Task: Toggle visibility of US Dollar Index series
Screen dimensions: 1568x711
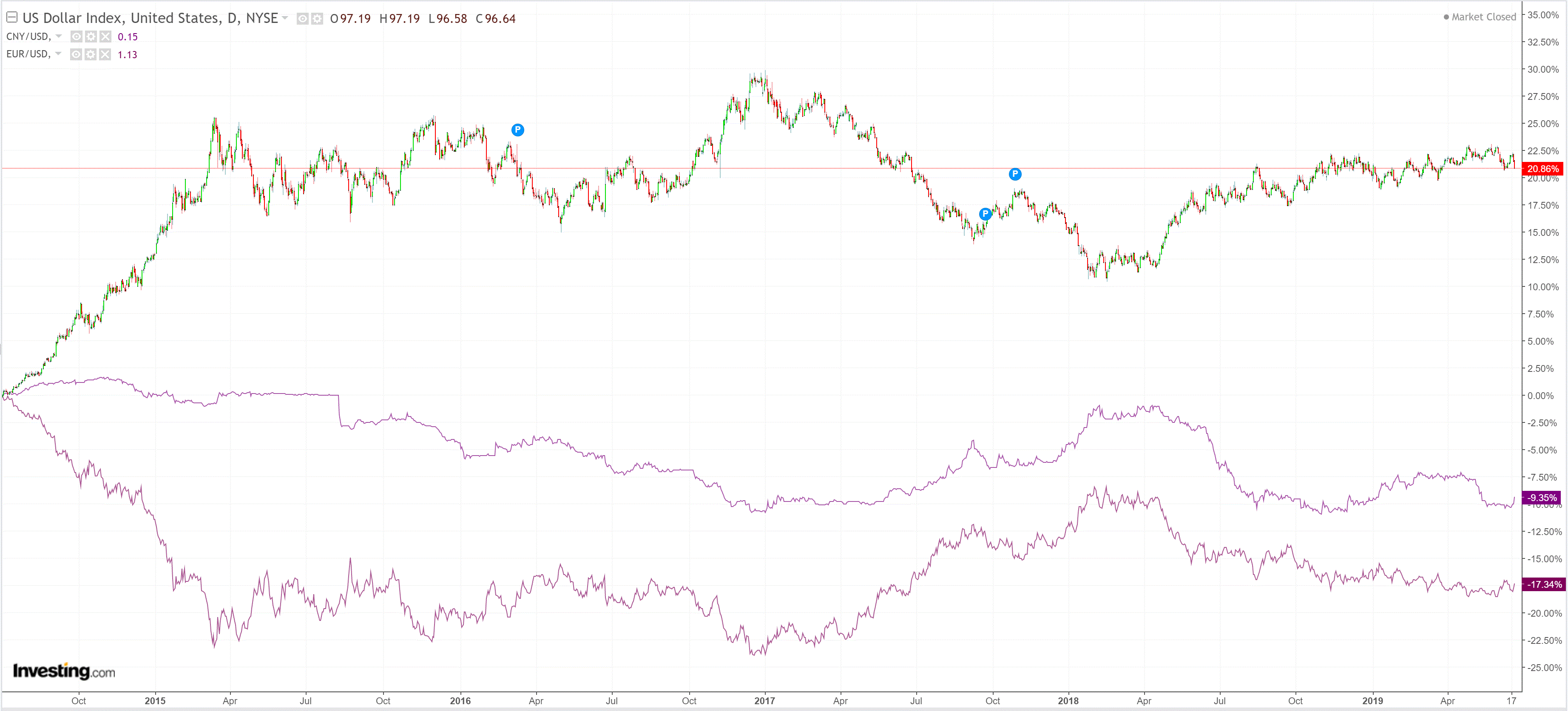Action: point(303,19)
